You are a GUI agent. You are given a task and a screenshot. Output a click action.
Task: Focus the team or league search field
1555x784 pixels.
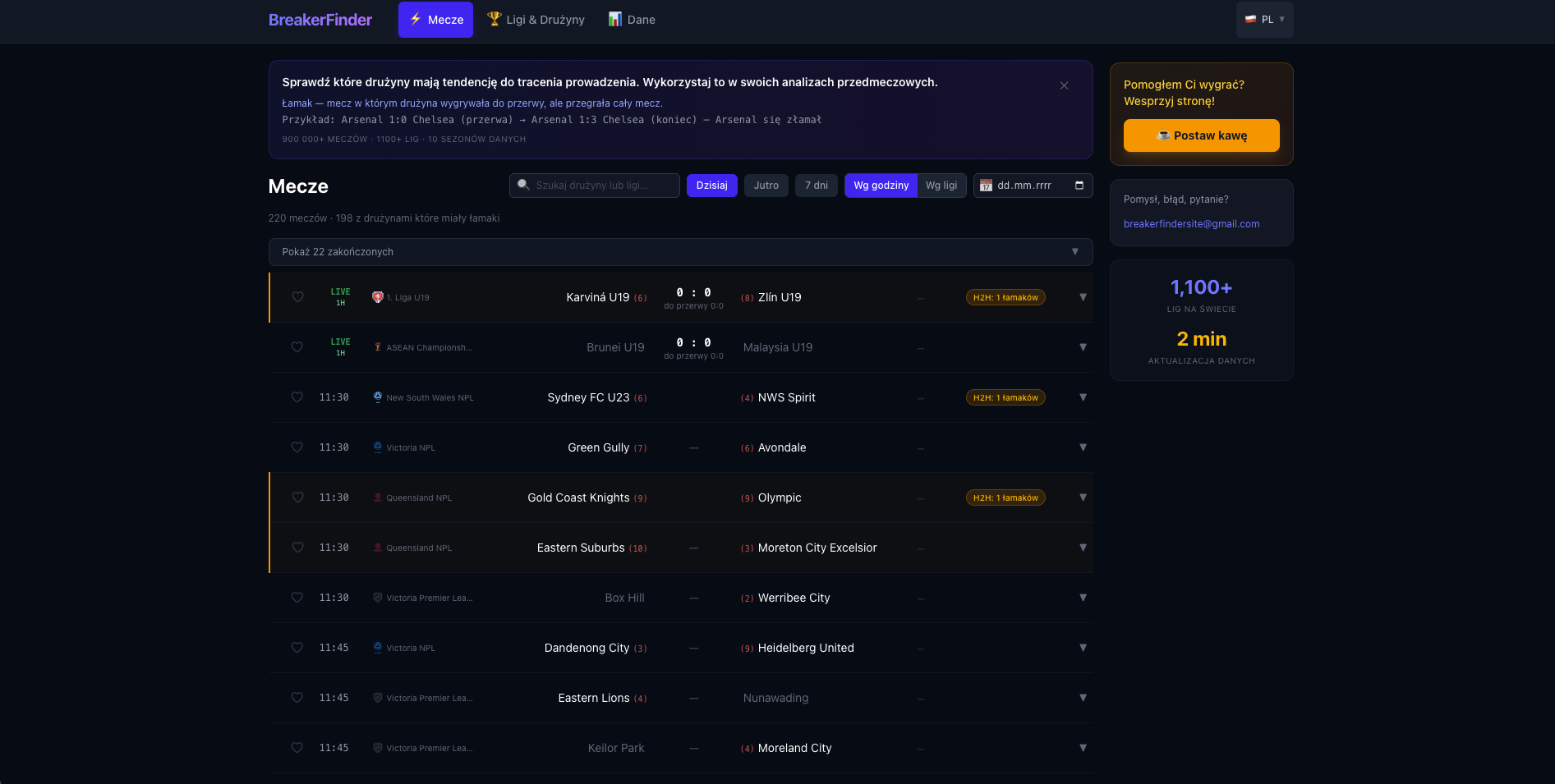coord(595,186)
